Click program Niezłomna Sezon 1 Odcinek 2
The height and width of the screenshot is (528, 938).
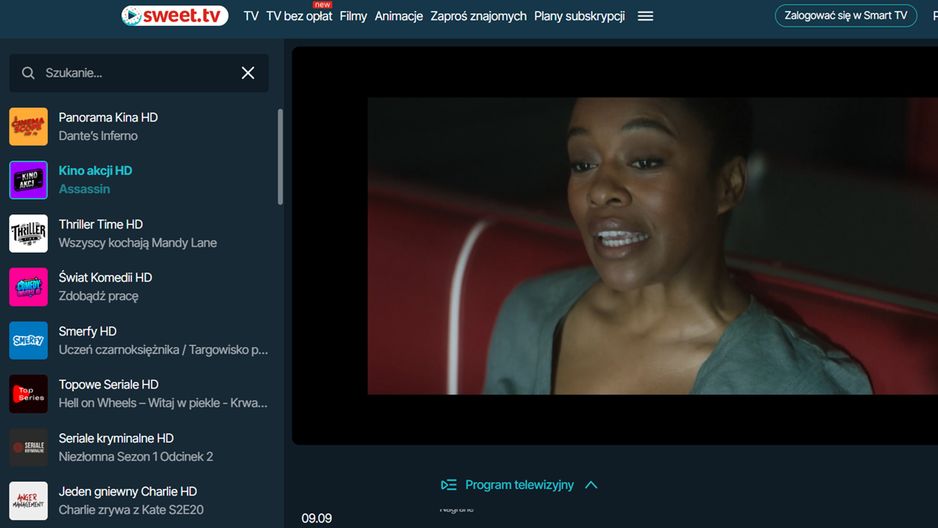click(136, 457)
